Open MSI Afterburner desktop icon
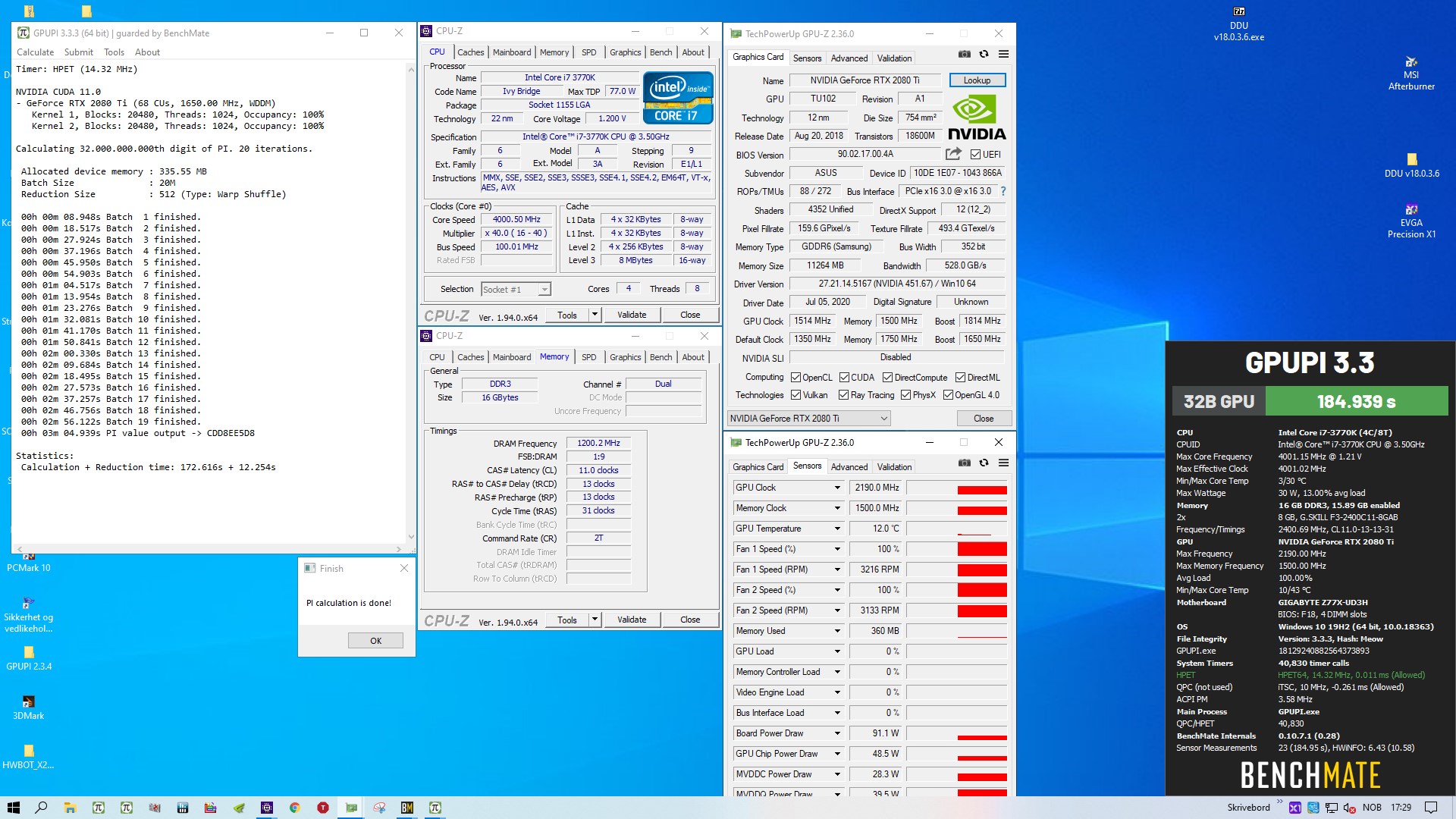 pyautogui.click(x=1411, y=72)
